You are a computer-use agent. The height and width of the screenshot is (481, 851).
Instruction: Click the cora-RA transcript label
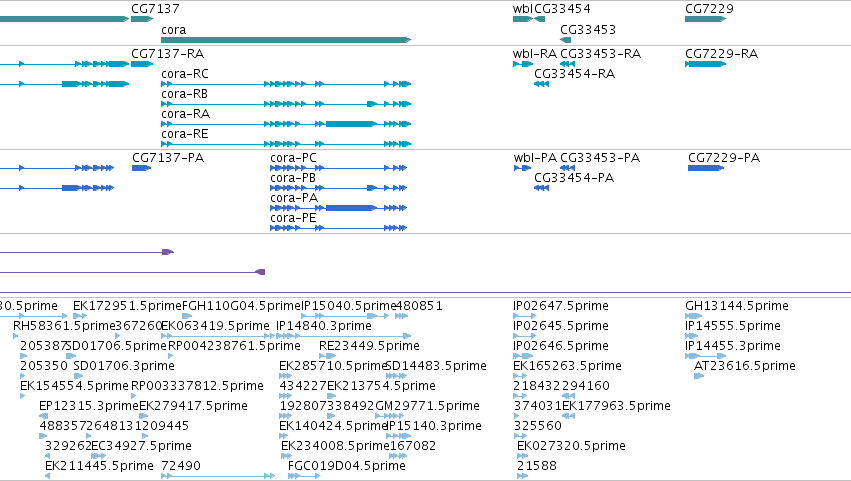pyautogui.click(x=186, y=114)
